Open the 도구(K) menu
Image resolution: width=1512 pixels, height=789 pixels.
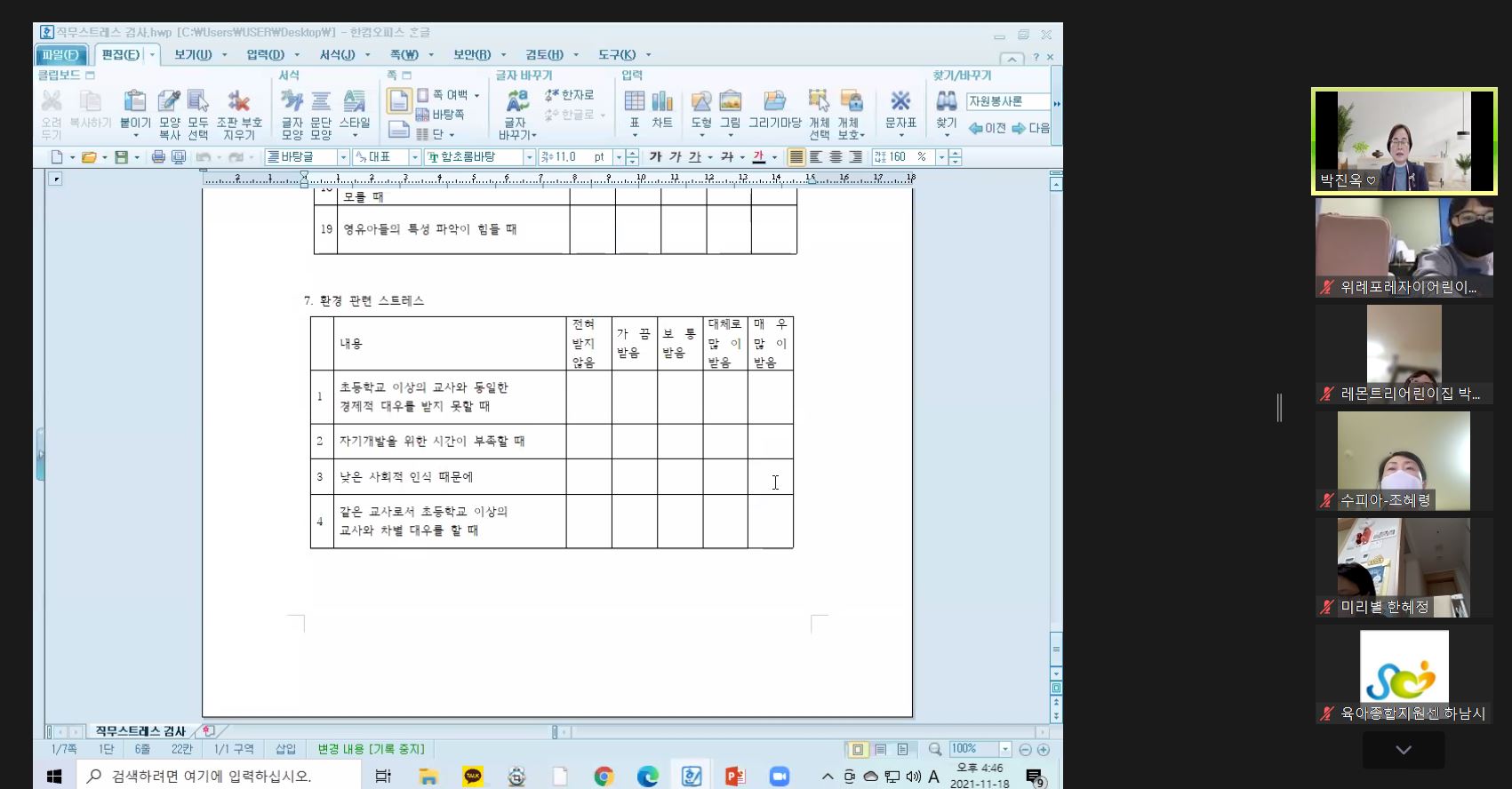pyautogui.click(x=617, y=55)
